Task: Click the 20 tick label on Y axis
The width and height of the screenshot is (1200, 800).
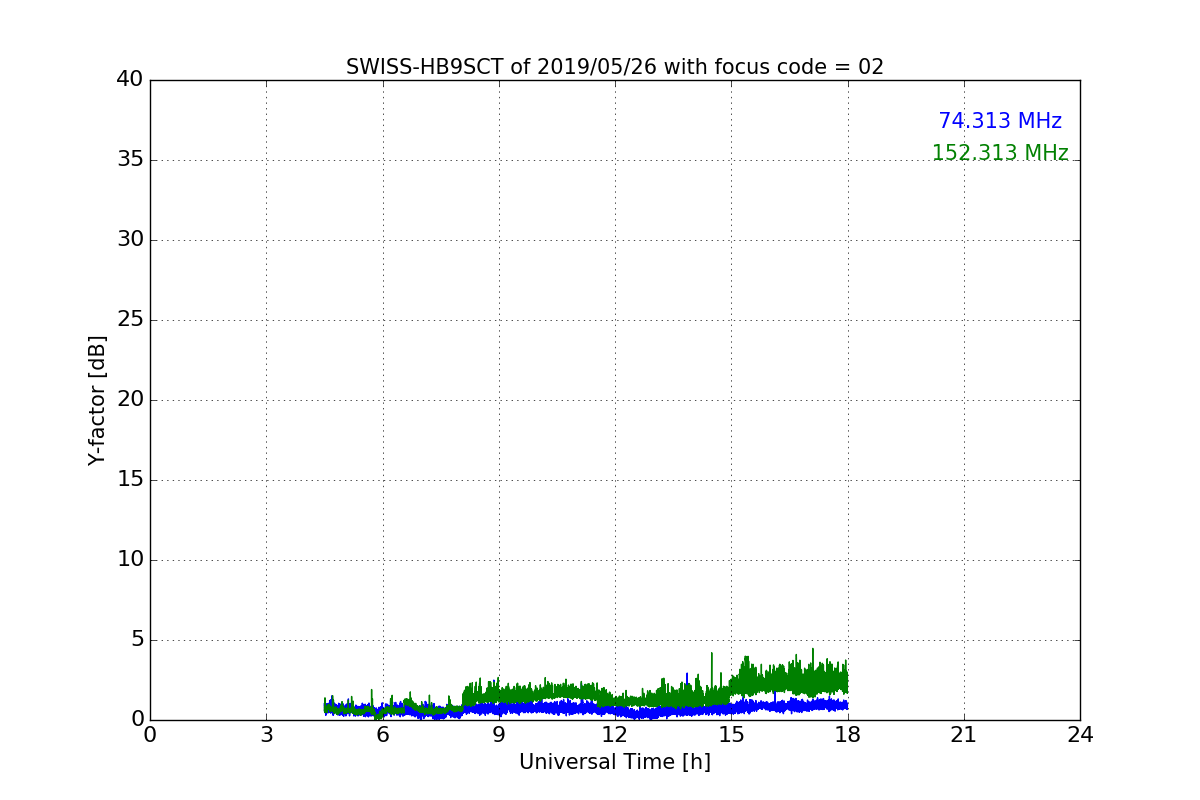Action: (x=130, y=400)
